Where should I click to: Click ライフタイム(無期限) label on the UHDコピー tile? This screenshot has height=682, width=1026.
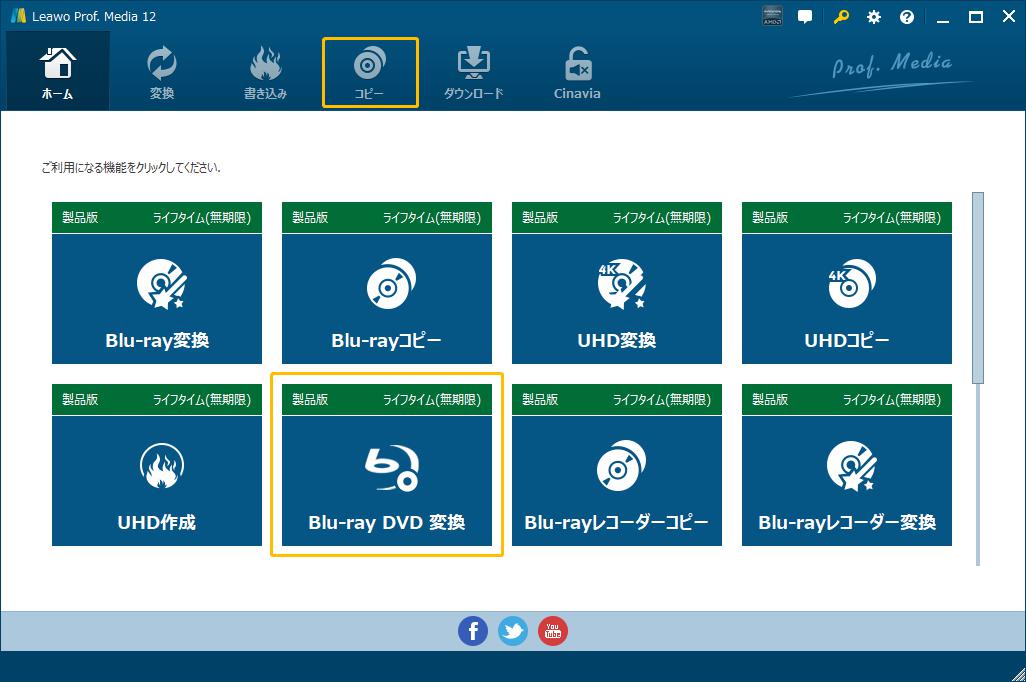(892, 217)
